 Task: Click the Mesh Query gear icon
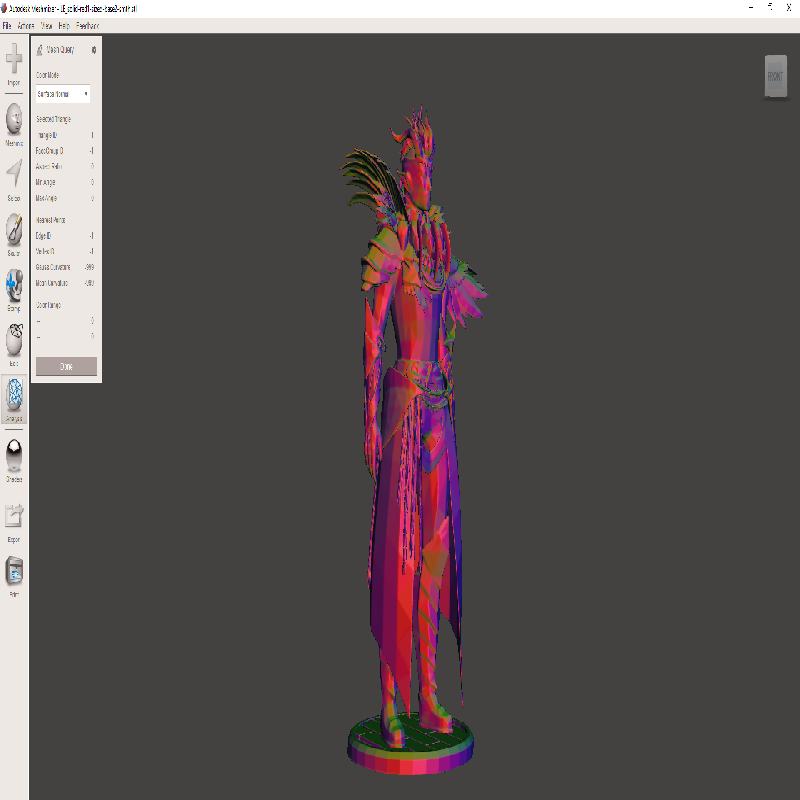pos(94,49)
